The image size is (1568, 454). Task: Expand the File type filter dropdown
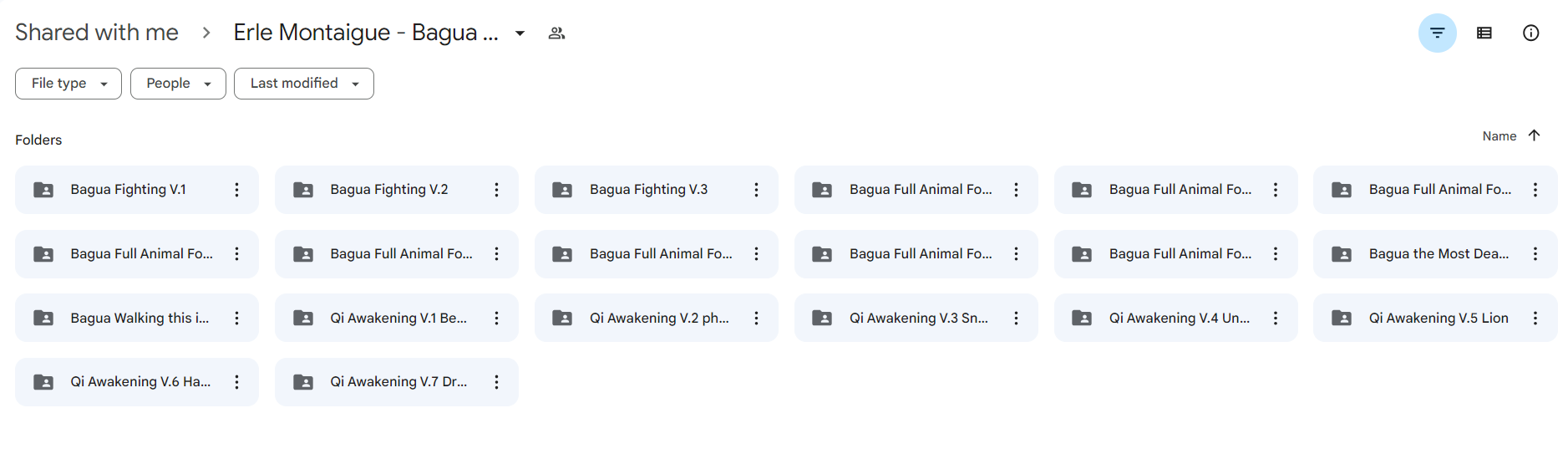(69, 84)
